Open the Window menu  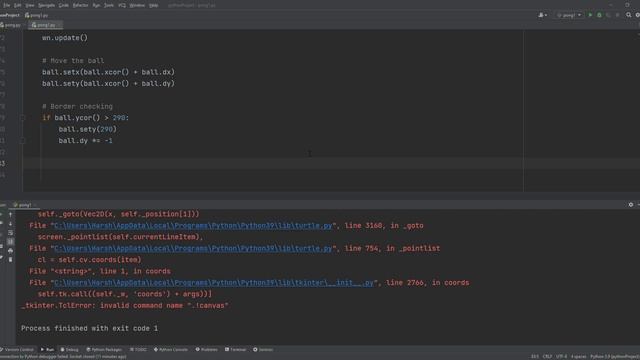pyautogui.click(x=137, y=5)
